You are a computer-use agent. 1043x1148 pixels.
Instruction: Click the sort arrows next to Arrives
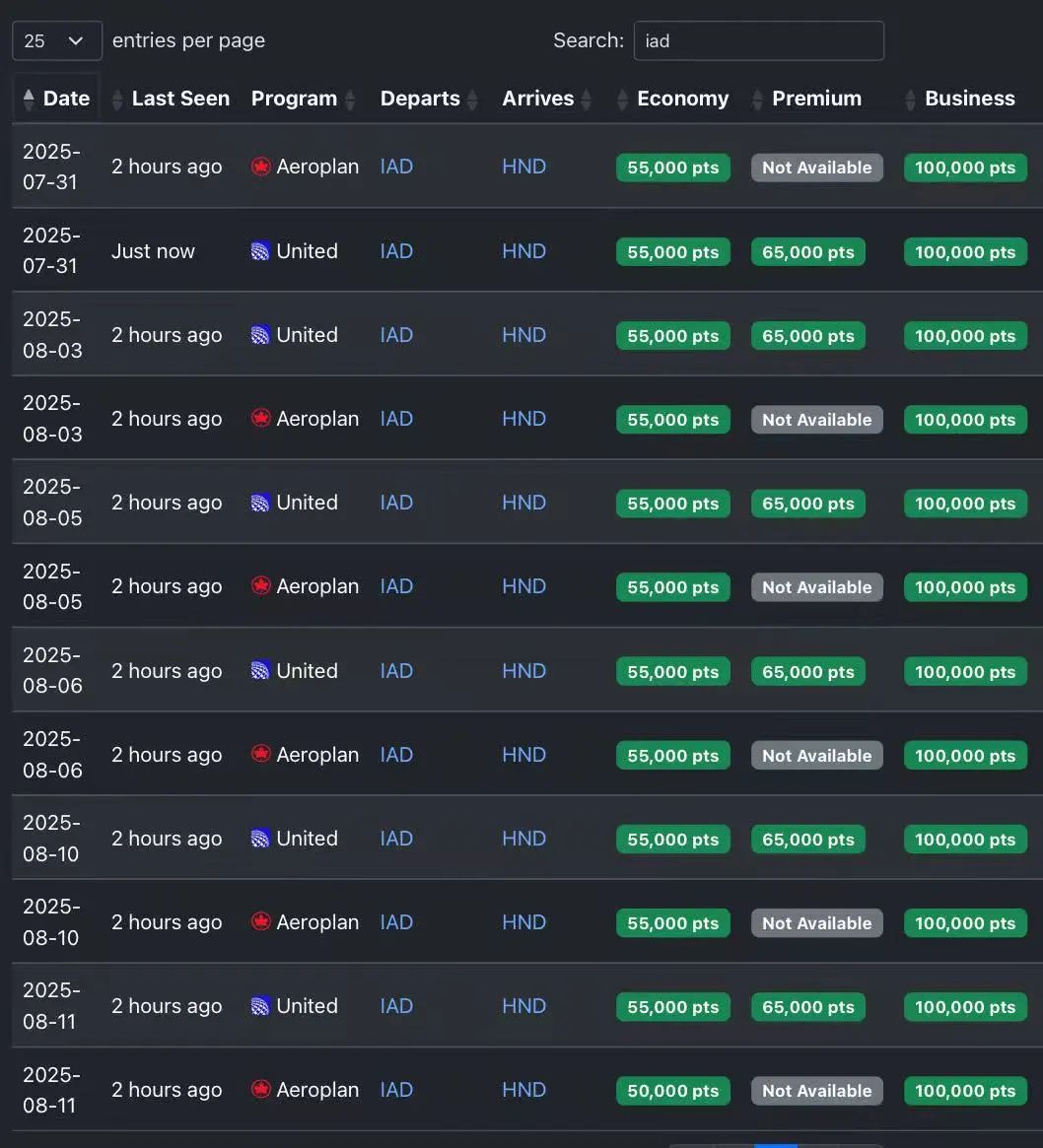coord(586,99)
